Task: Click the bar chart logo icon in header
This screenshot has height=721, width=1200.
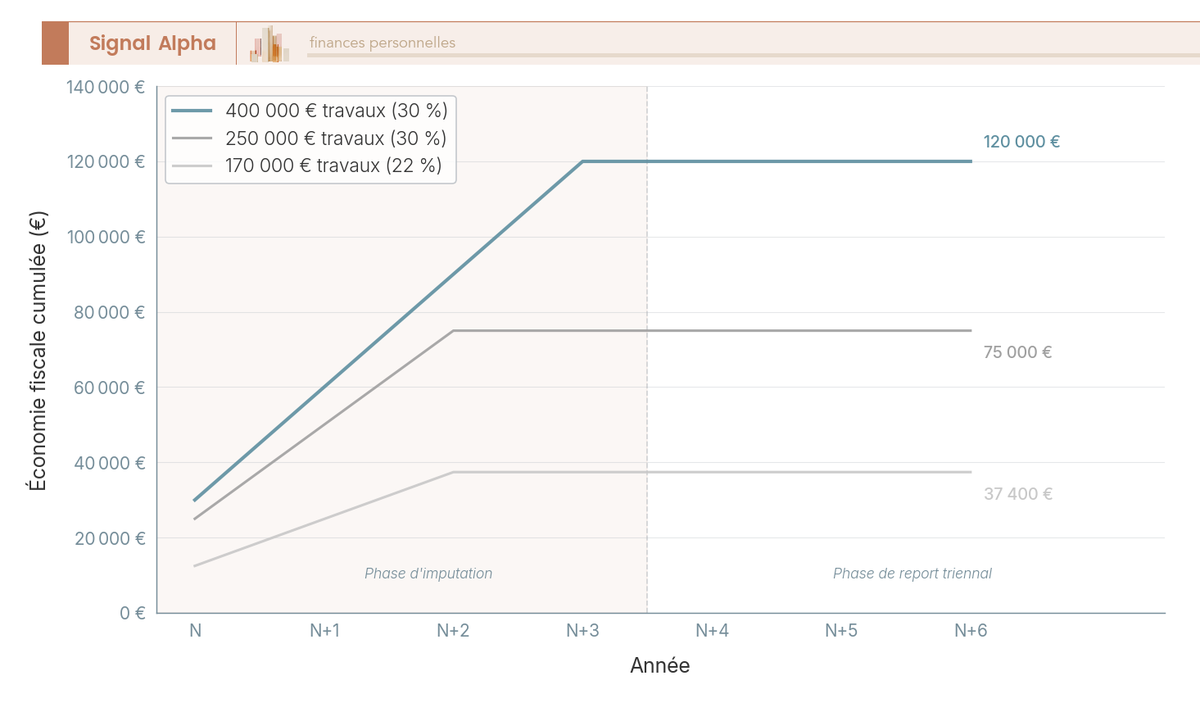Action: [x=269, y=44]
